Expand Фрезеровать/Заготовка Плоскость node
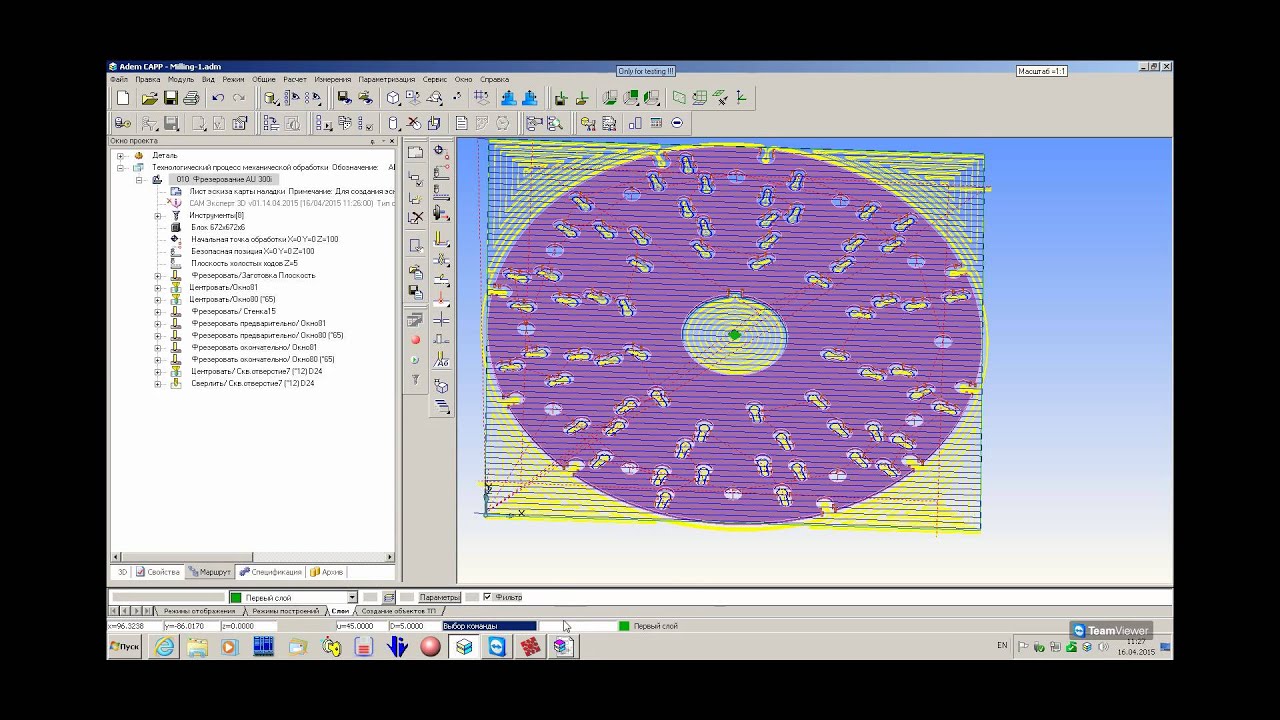Image resolution: width=1280 pixels, height=720 pixels. click(x=158, y=276)
